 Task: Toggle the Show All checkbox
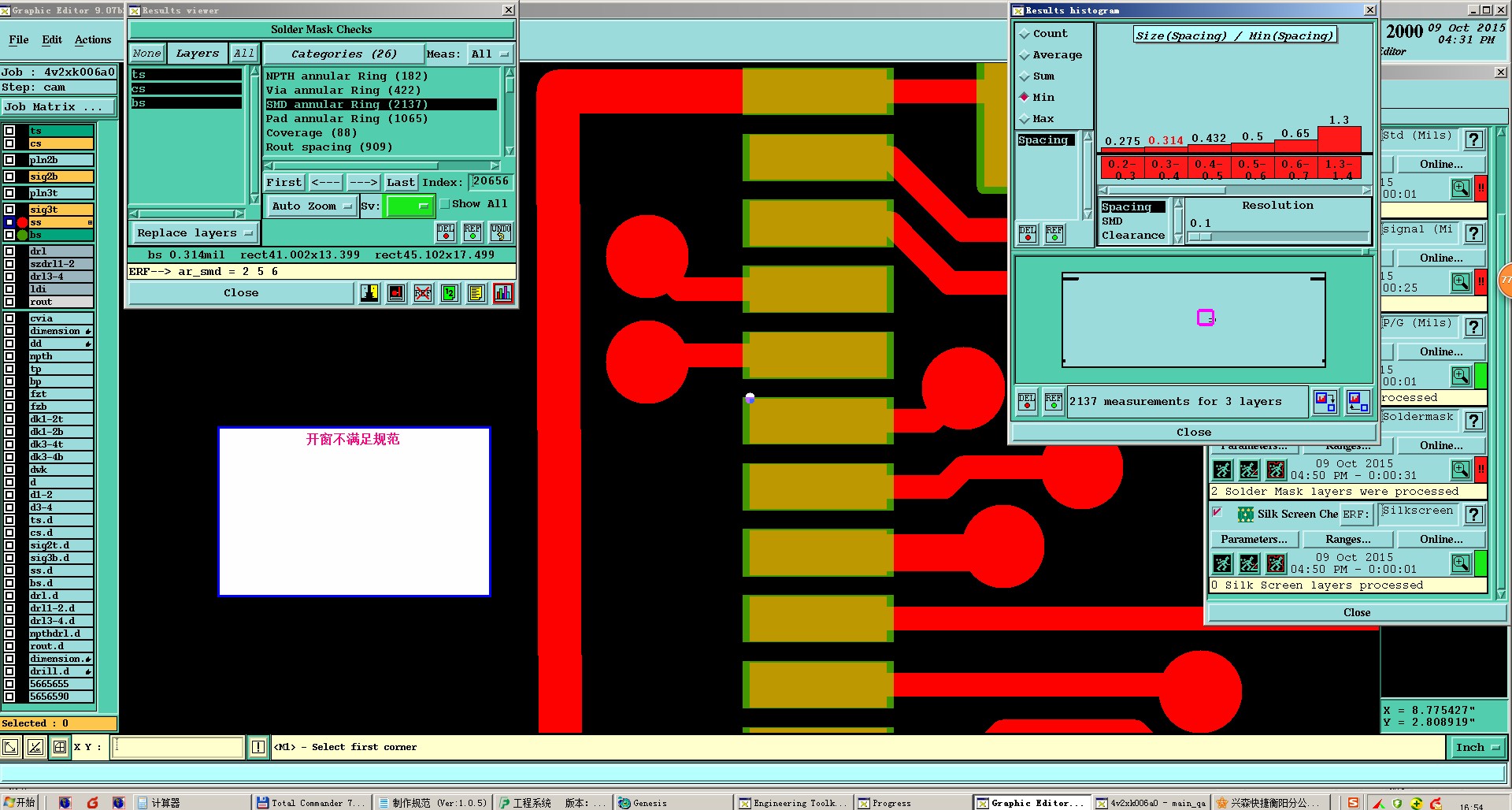click(445, 204)
